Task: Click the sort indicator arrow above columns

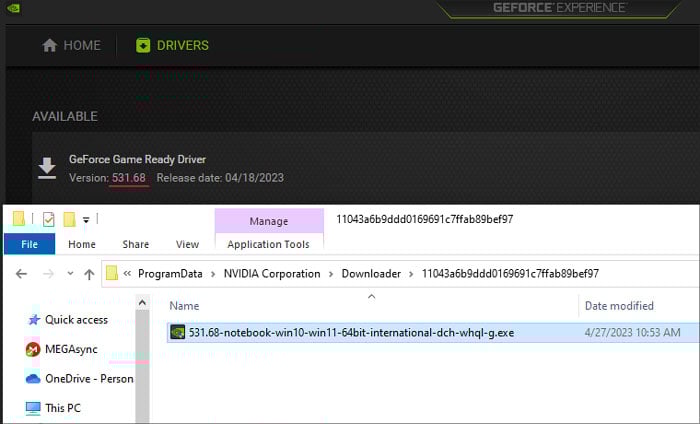Action: pyautogui.click(x=371, y=297)
